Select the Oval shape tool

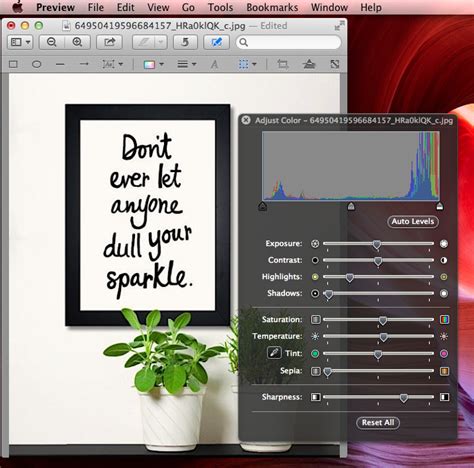tap(36, 64)
